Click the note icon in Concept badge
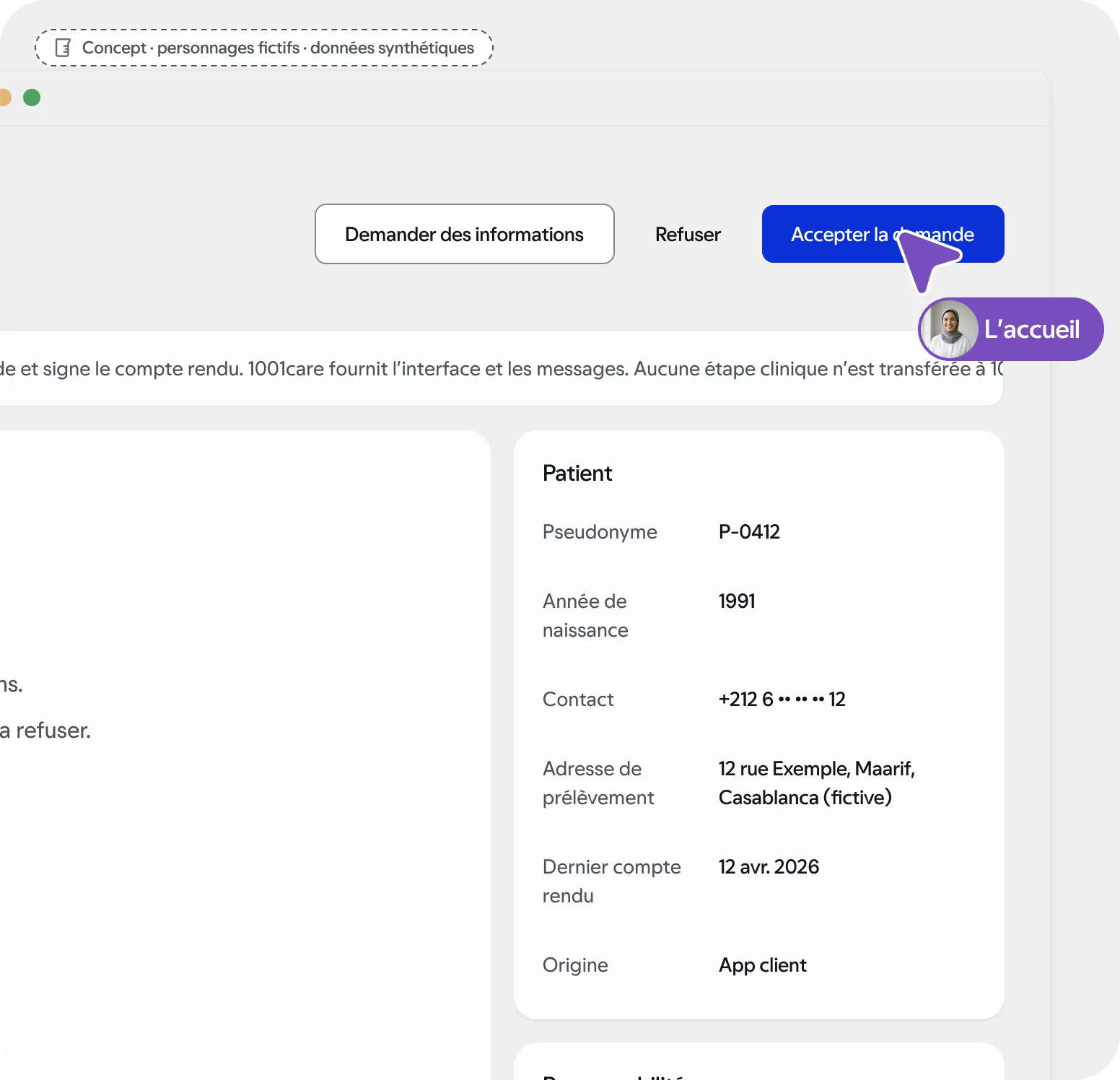1120x1080 pixels. [x=64, y=48]
